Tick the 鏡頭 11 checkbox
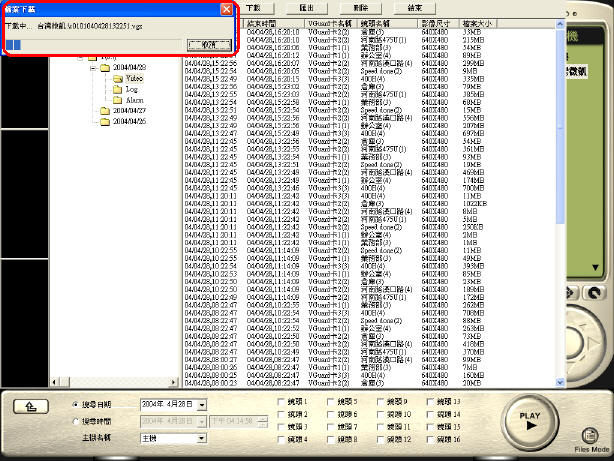 click(x=380, y=427)
